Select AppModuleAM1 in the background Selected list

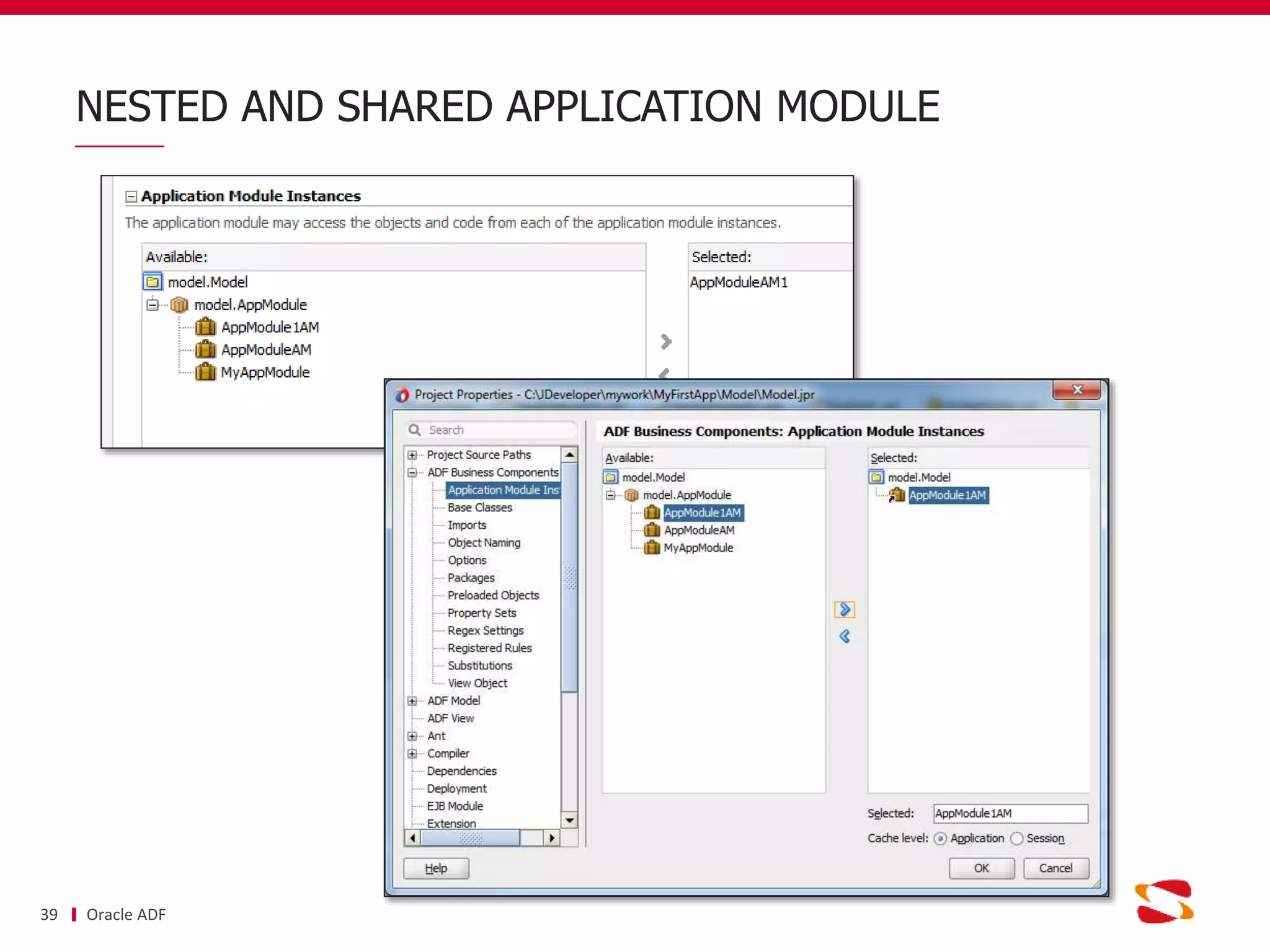(739, 283)
